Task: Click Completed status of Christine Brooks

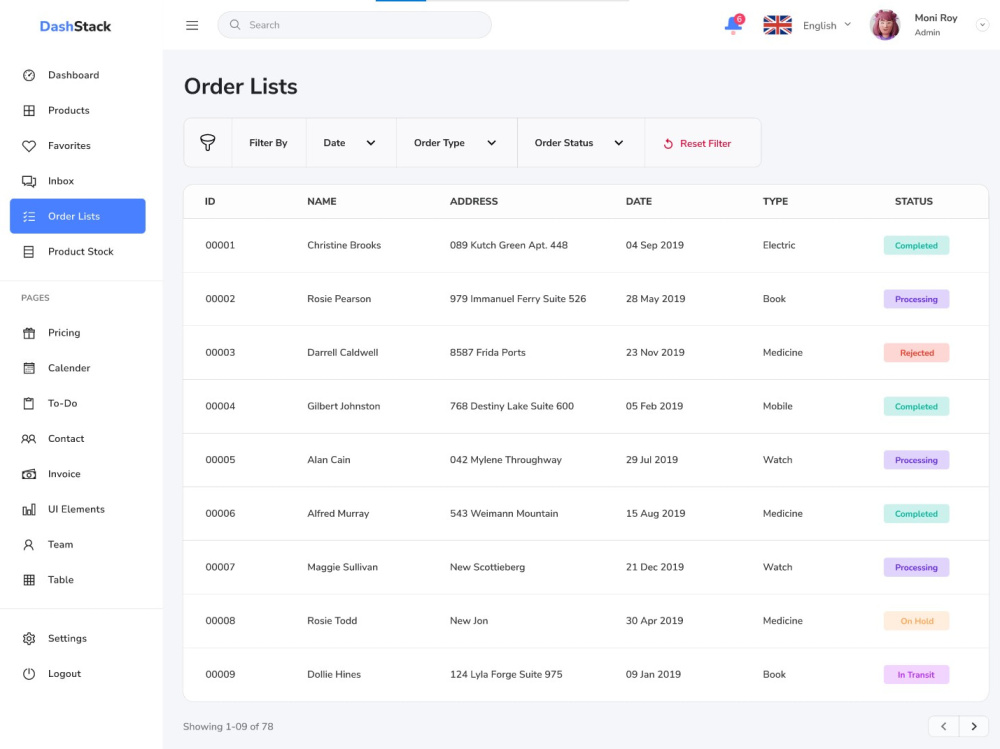Action: pos(916,246)
